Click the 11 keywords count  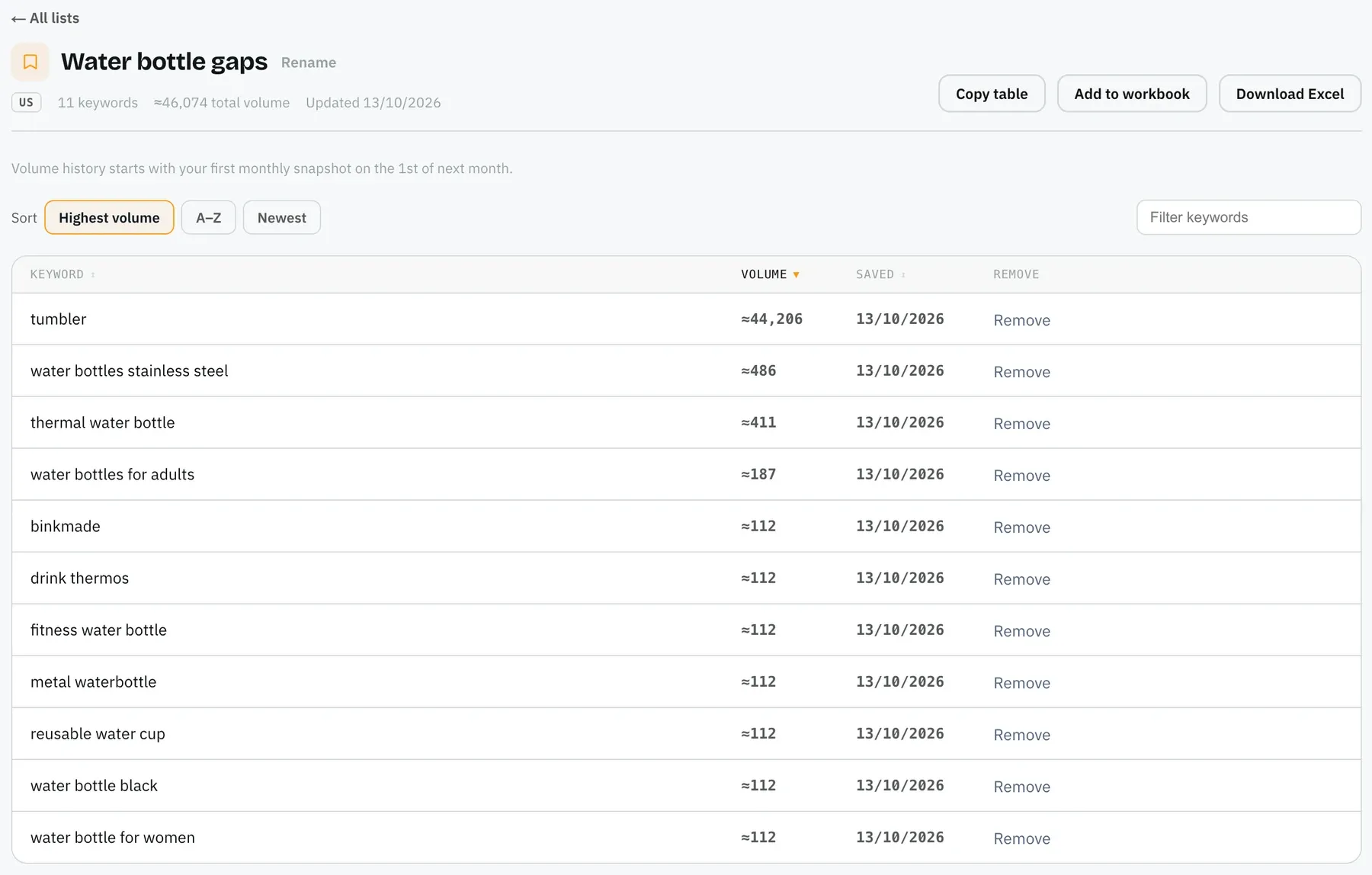tap(98, 103)
